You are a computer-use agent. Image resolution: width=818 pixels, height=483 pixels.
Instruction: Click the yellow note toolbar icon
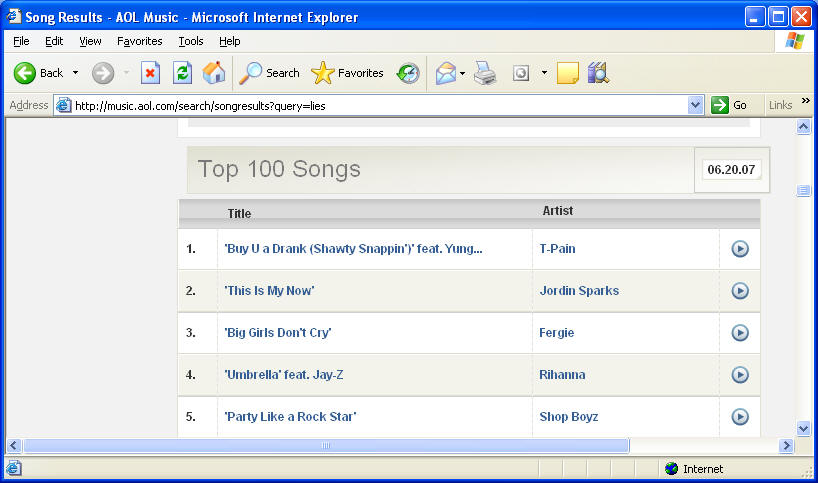[568, 73]
